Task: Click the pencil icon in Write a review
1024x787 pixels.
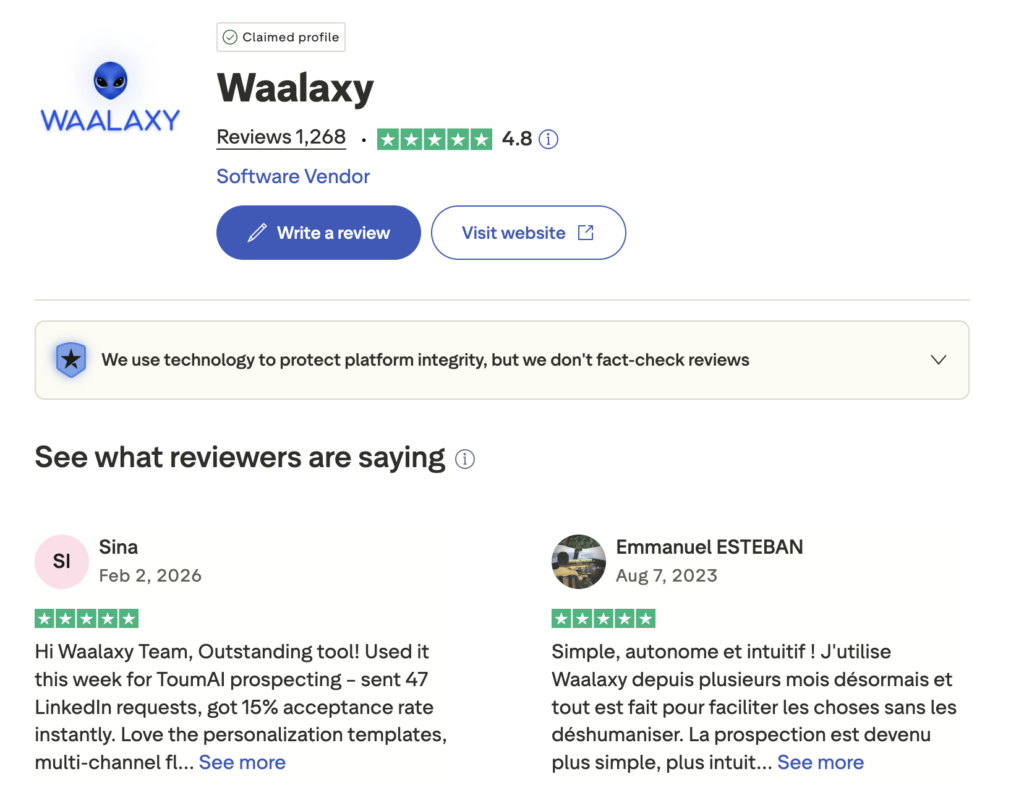Action: tap(257, 233)
